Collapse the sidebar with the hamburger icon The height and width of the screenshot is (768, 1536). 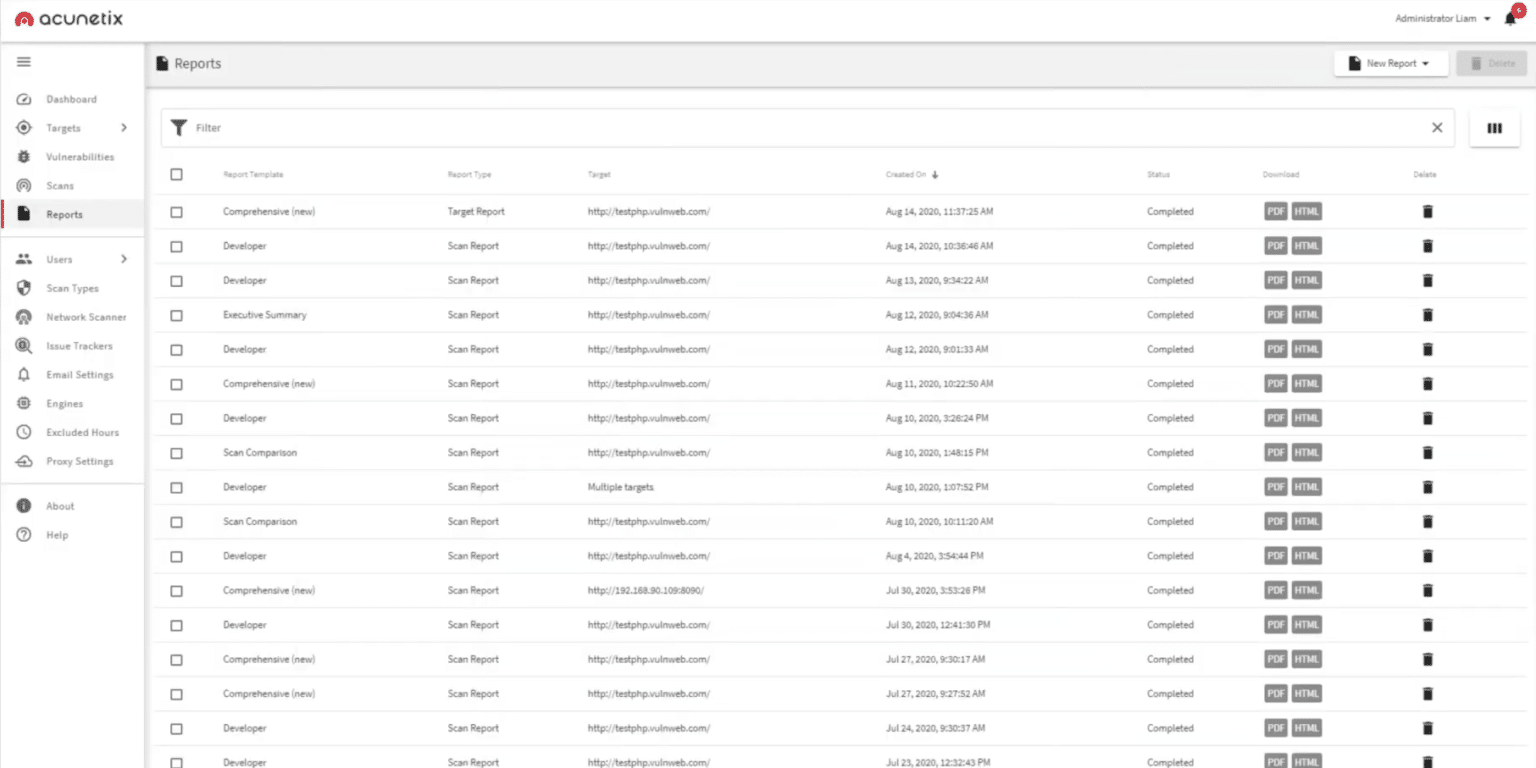(23, 61)
